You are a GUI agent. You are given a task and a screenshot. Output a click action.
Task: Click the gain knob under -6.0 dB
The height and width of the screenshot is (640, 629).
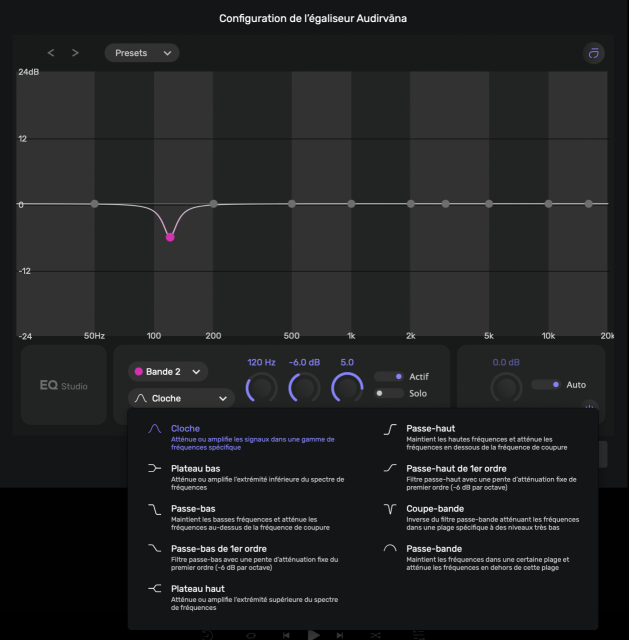tap(304, 388)
